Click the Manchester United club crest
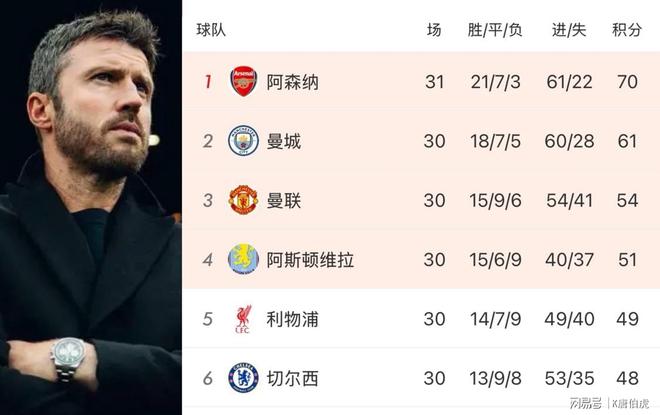Viewport: 660px width, 415px height. 243,200
